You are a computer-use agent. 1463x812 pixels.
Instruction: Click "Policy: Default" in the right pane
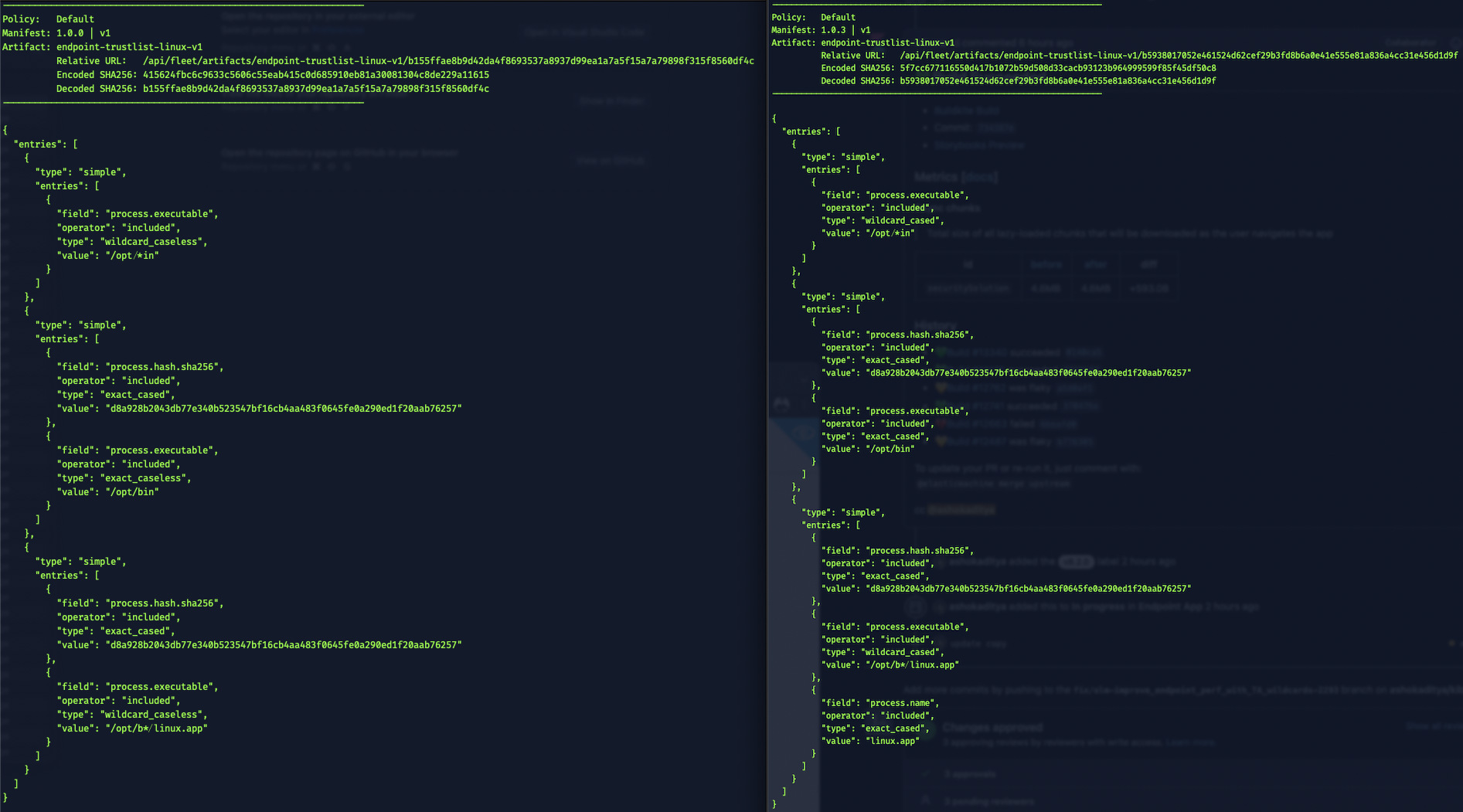[x=813, y=17]
